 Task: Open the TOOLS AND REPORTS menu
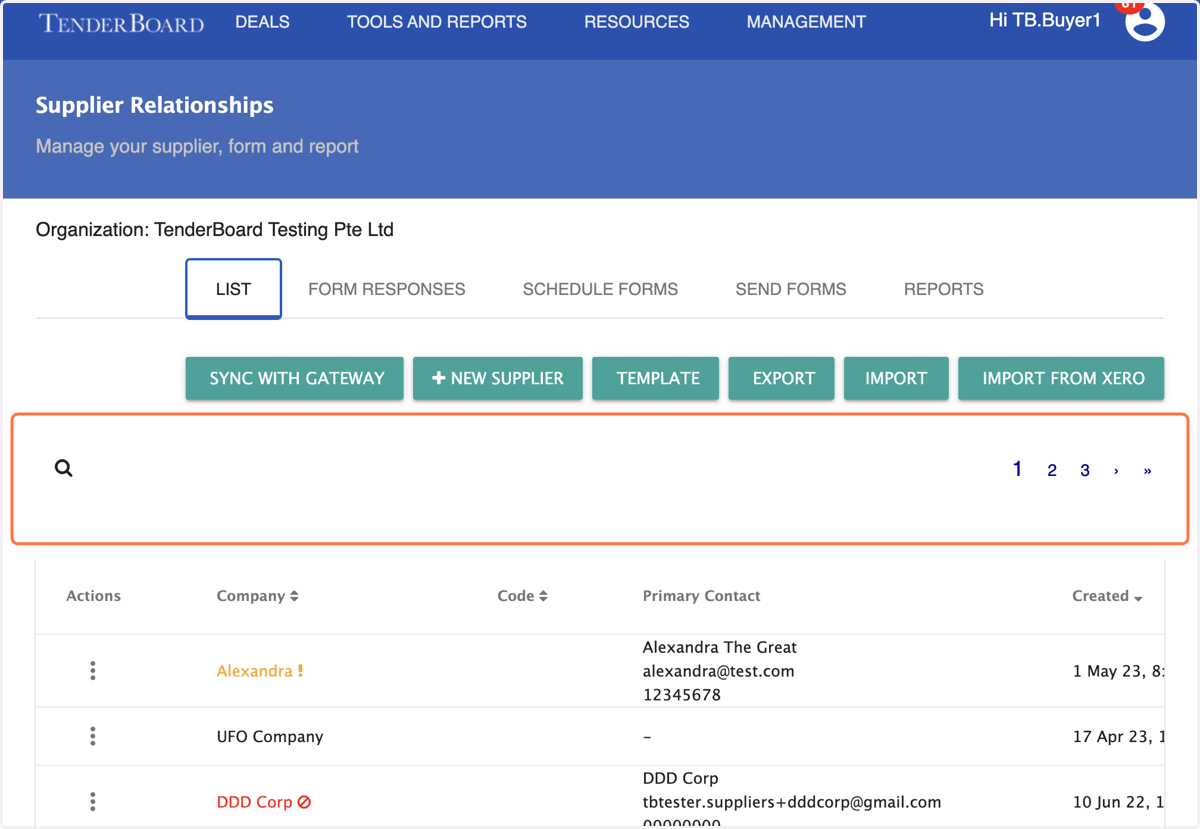(437, 22)
